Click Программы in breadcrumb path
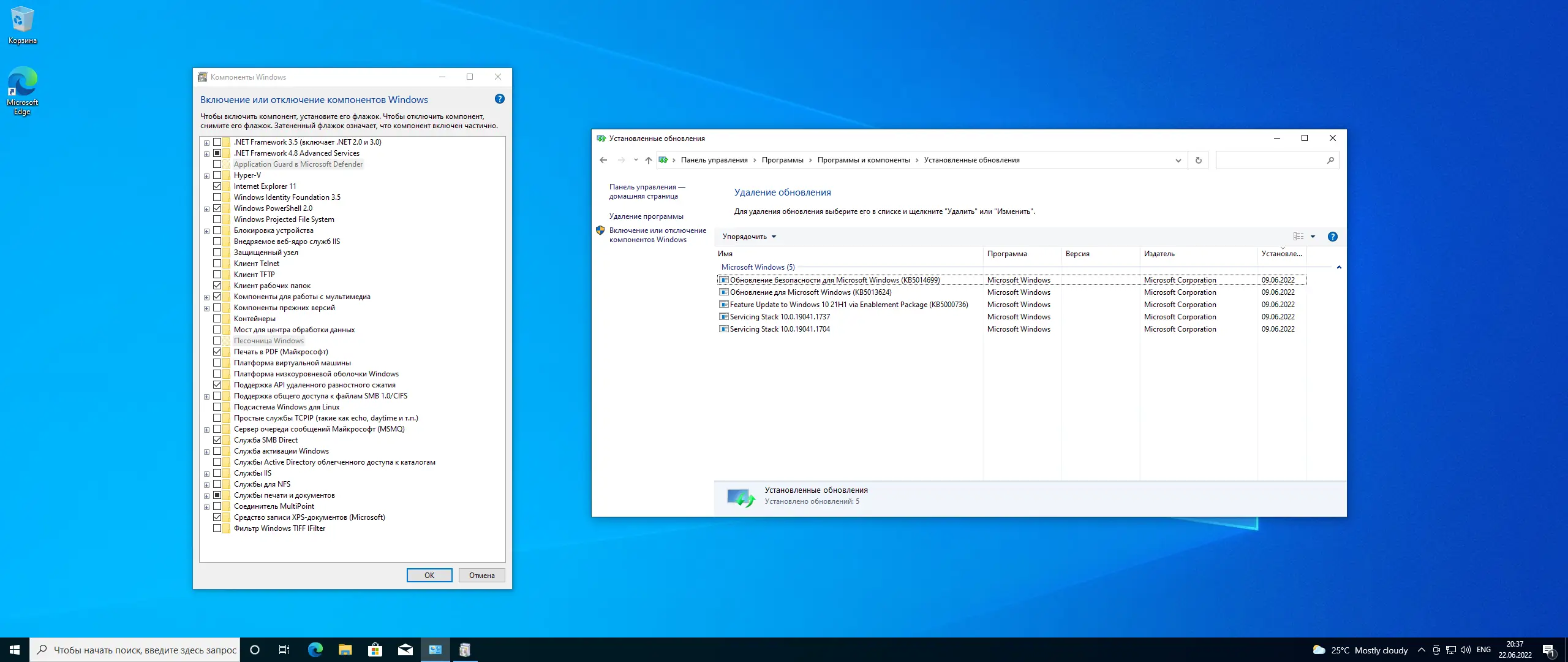The width and height of the screenshot is (1568, 662). (782, 160)
